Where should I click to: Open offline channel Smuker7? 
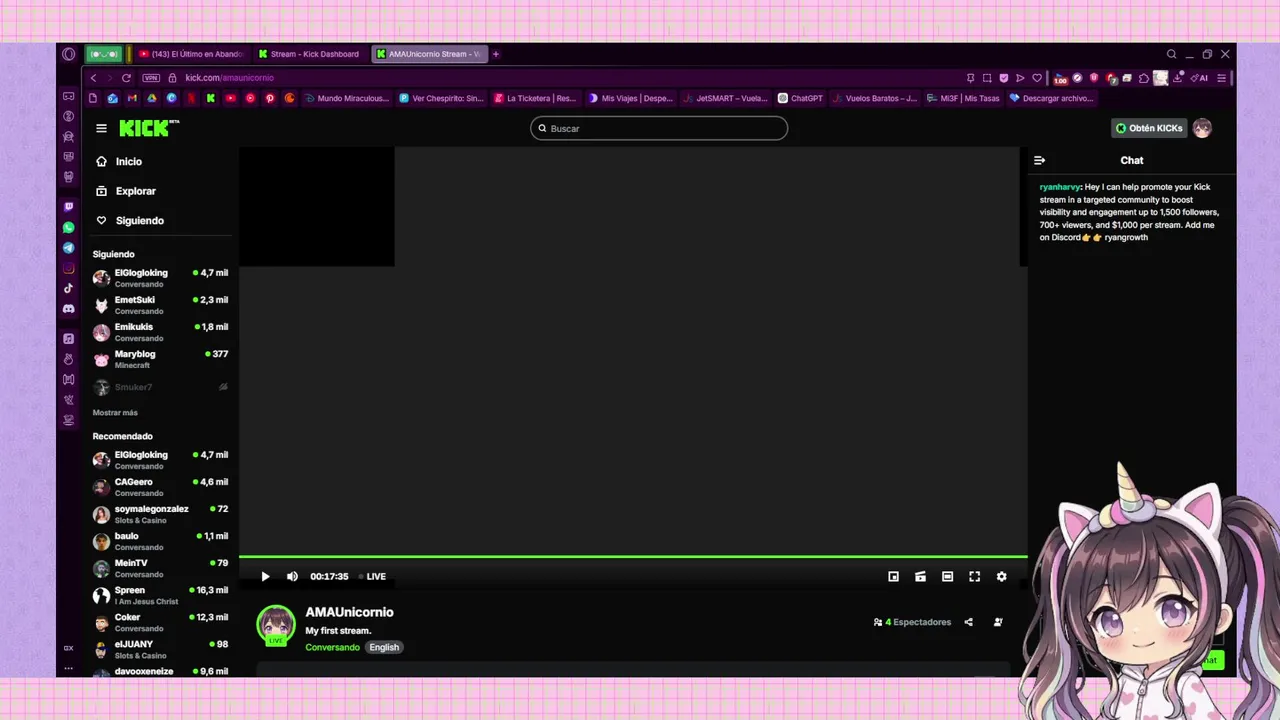pos(160,387)
